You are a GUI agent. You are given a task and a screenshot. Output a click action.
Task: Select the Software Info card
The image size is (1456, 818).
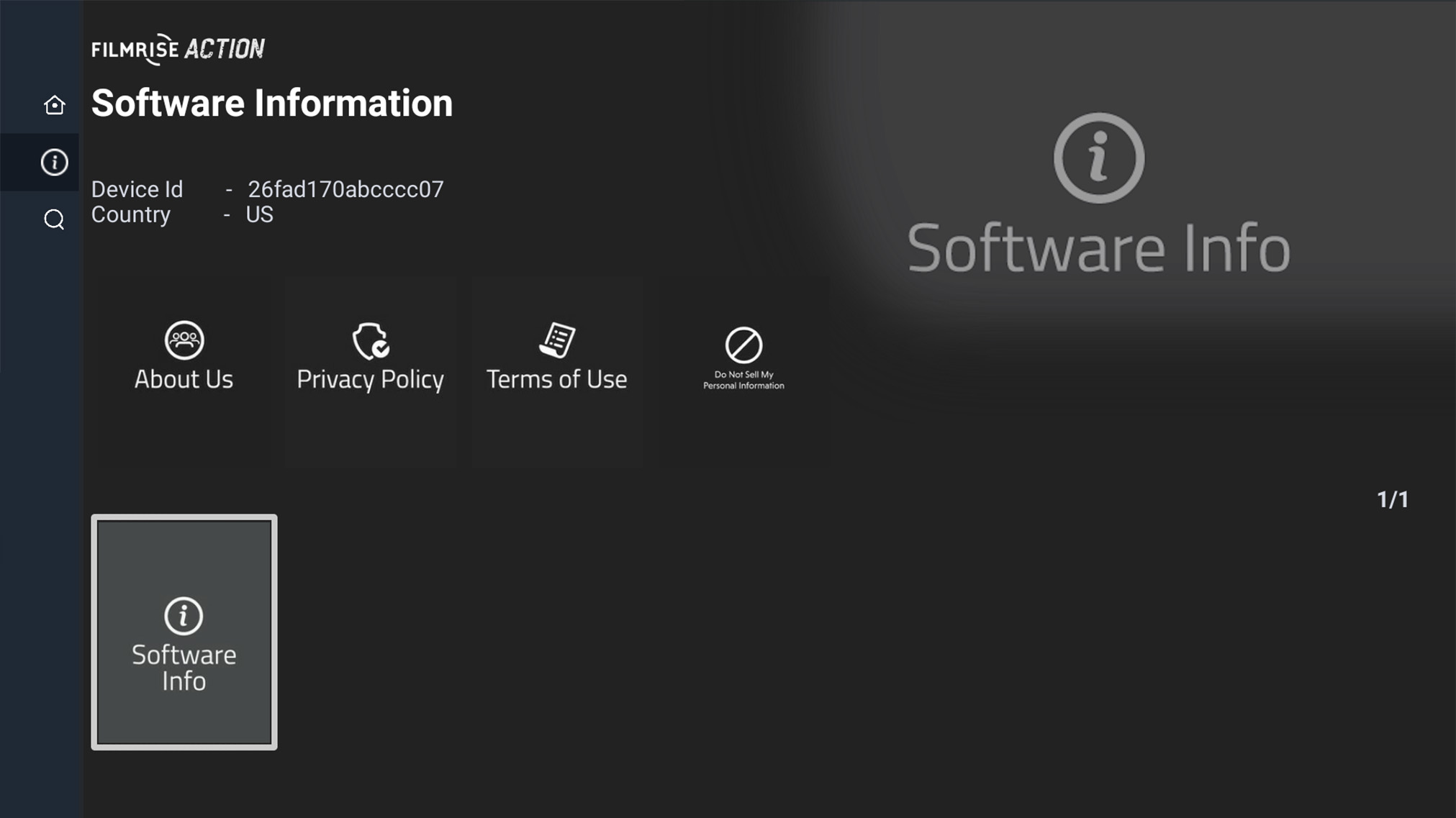point(184,632)
